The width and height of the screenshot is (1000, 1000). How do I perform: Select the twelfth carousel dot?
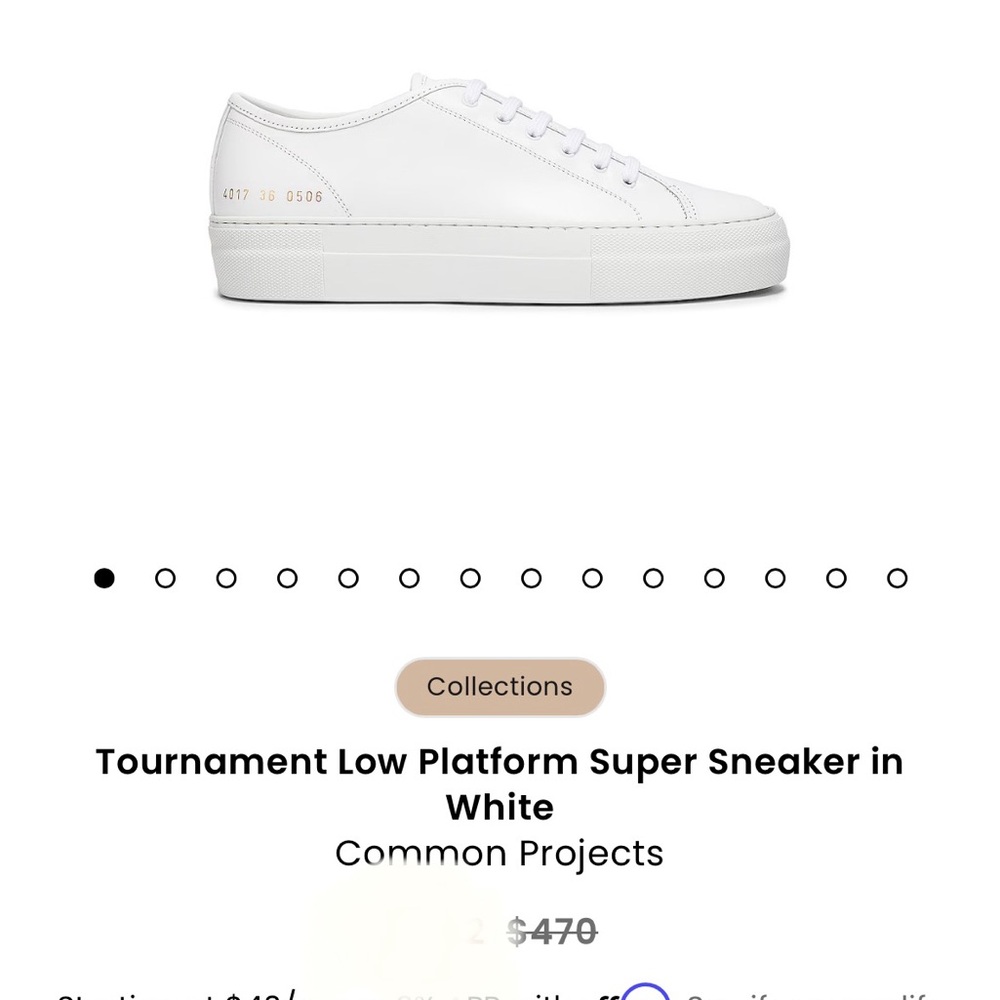tap(774, 578)
